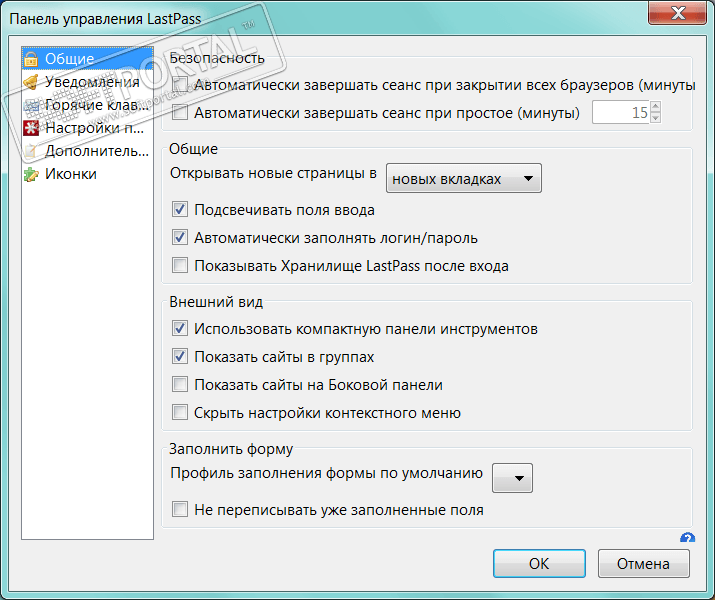This screenshot has width=715, height=600.
Task: Check Показать сайты на Боковой панели
Action: point(180,385)
